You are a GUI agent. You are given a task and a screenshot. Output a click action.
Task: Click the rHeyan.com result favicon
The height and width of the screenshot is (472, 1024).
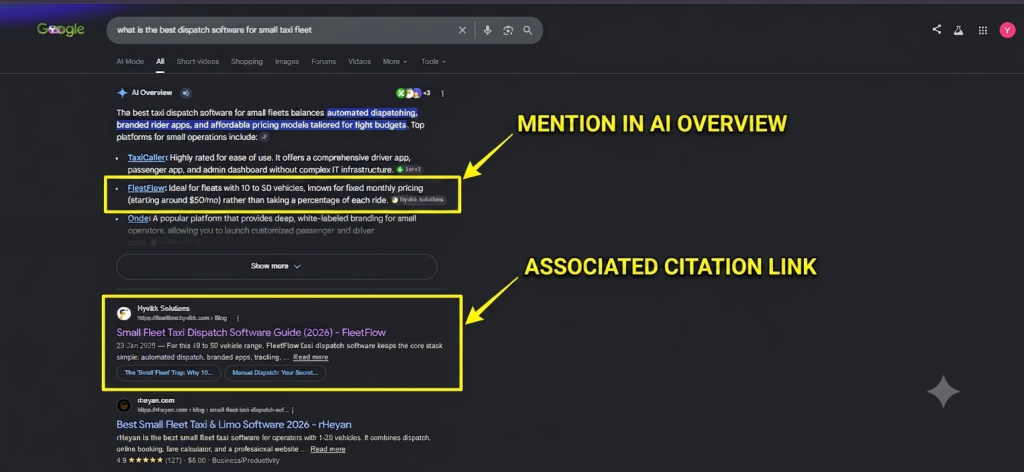tap(124, 405)
